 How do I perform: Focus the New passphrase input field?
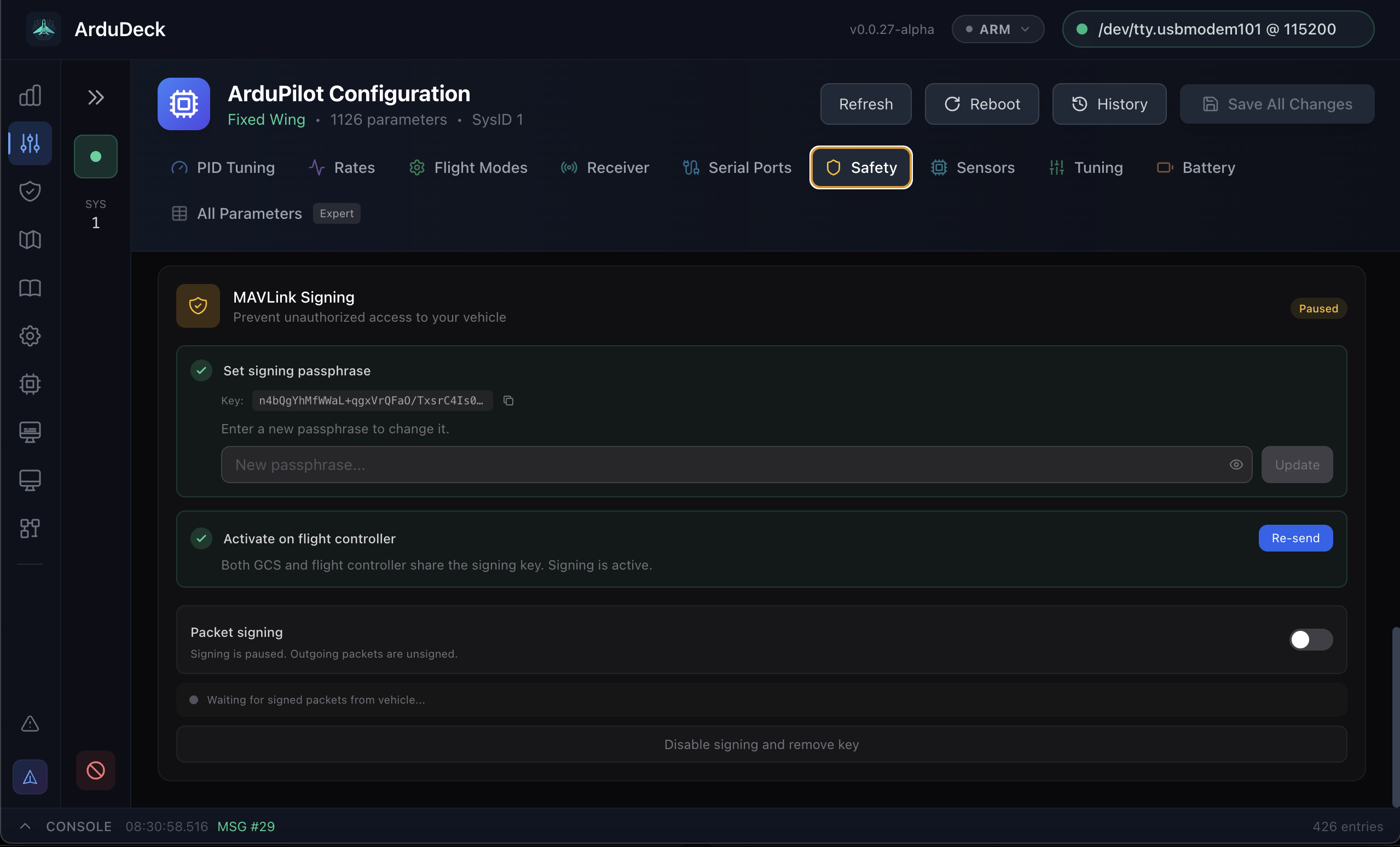(736, 465)
